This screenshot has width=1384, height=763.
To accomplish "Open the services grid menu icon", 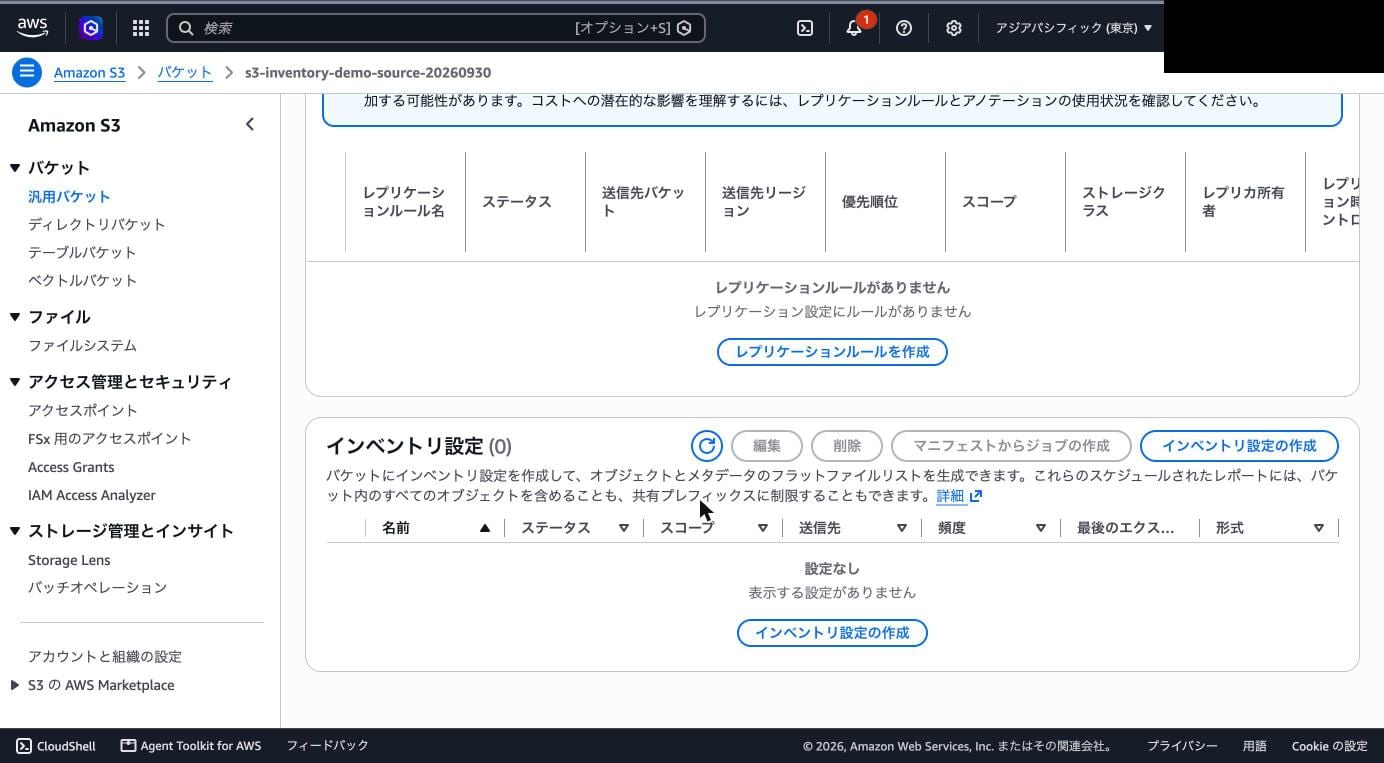I will (x=141, y=28).
